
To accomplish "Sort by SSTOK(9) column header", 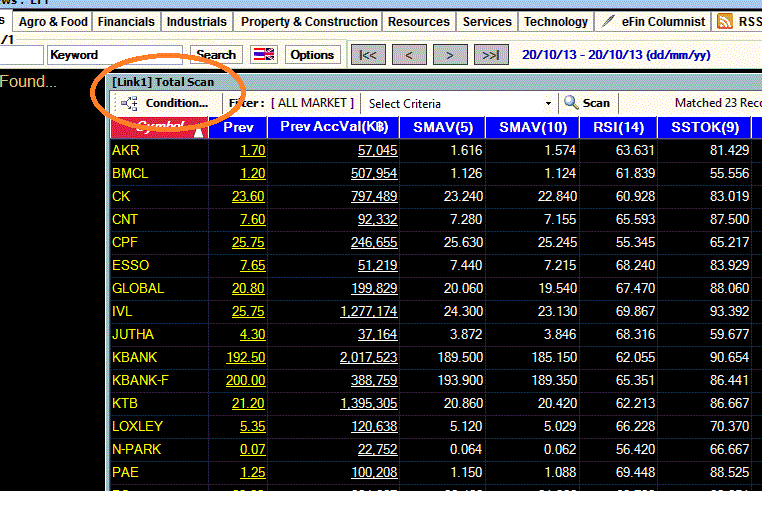I will 705,127.
